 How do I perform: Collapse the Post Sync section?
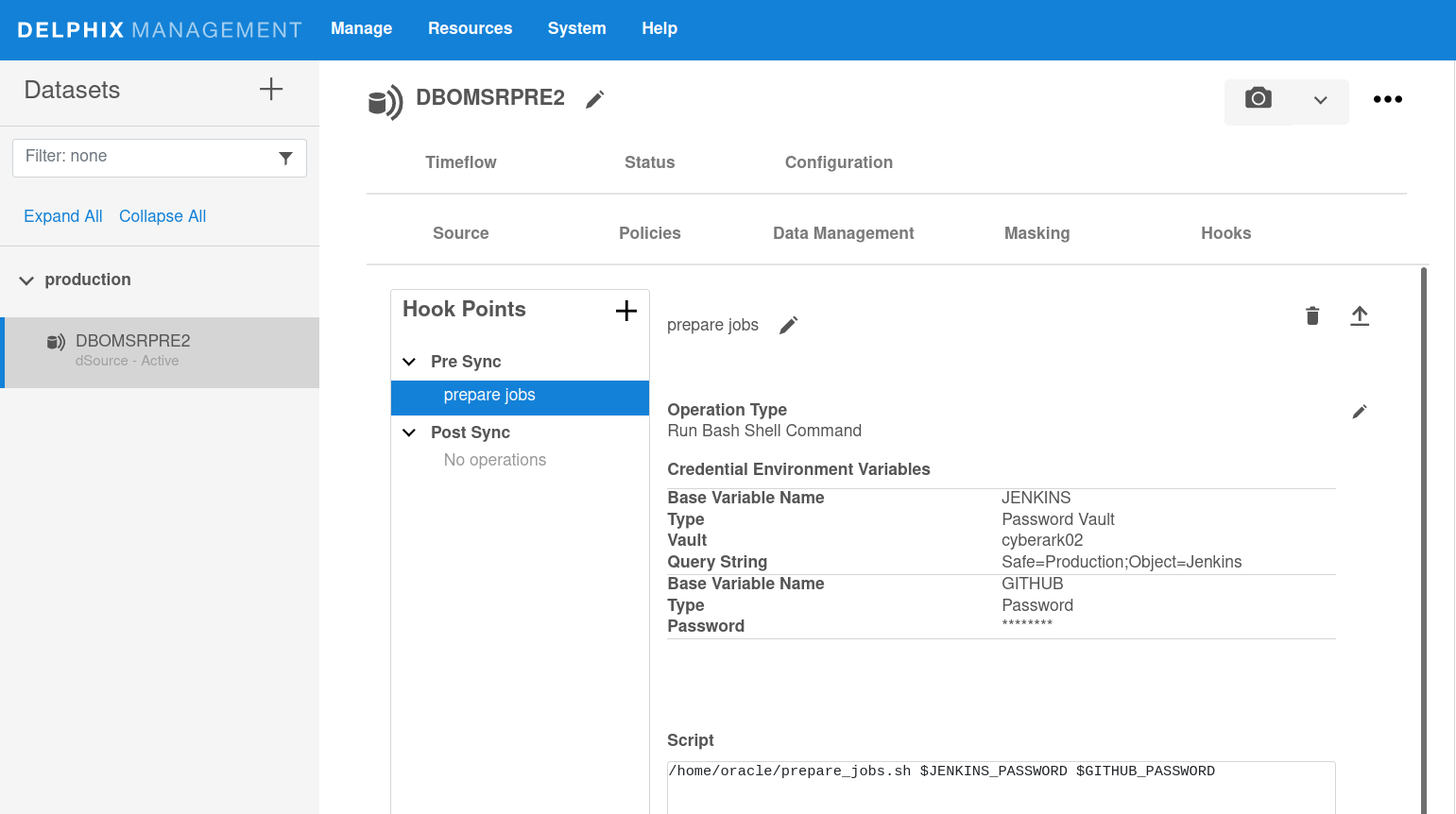[x=409, y=432]
